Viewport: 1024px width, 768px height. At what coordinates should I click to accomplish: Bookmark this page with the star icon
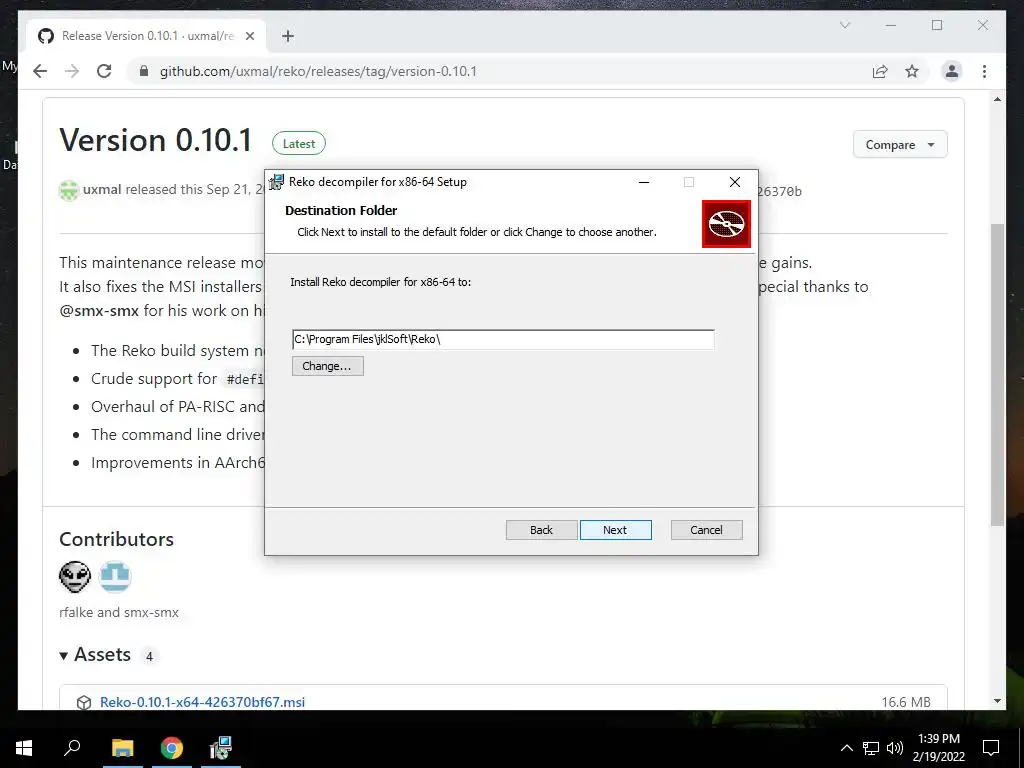click(912, 71)
